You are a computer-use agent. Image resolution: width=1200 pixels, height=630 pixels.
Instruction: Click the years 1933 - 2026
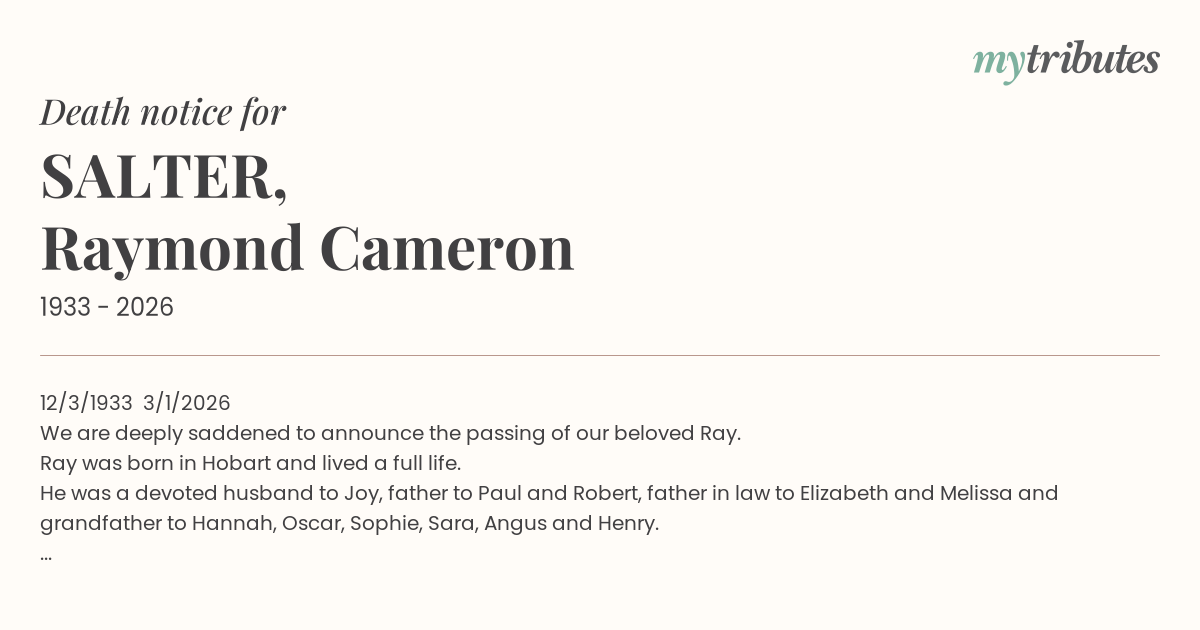click(x=107, y=308)
